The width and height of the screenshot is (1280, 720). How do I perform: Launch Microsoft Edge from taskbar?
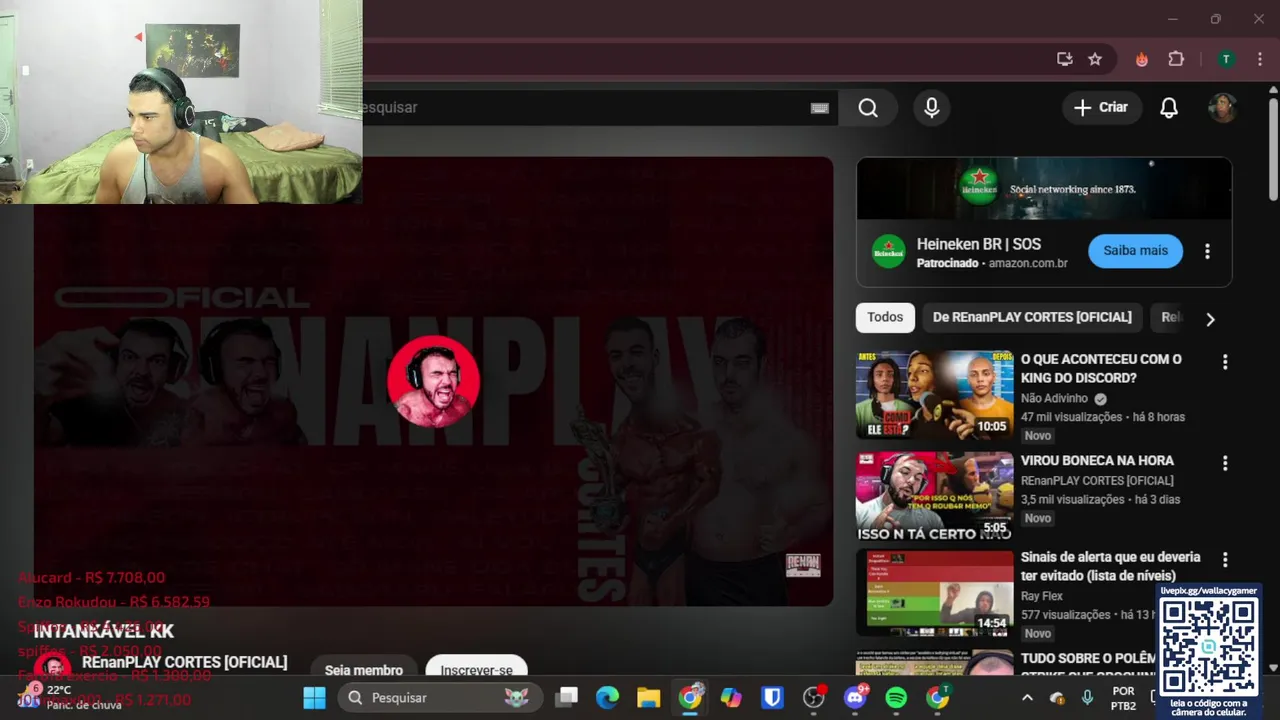tap(608, 698)
